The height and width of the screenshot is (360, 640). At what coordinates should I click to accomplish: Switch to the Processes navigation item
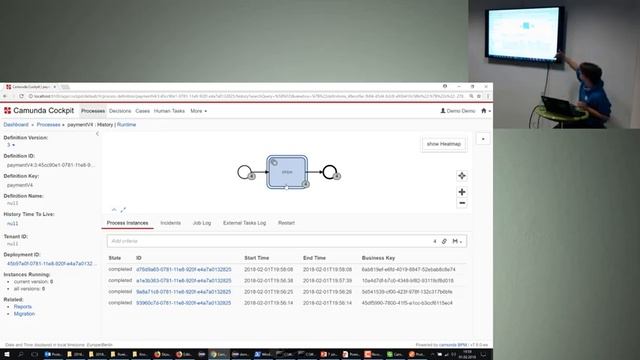(93, 111)
